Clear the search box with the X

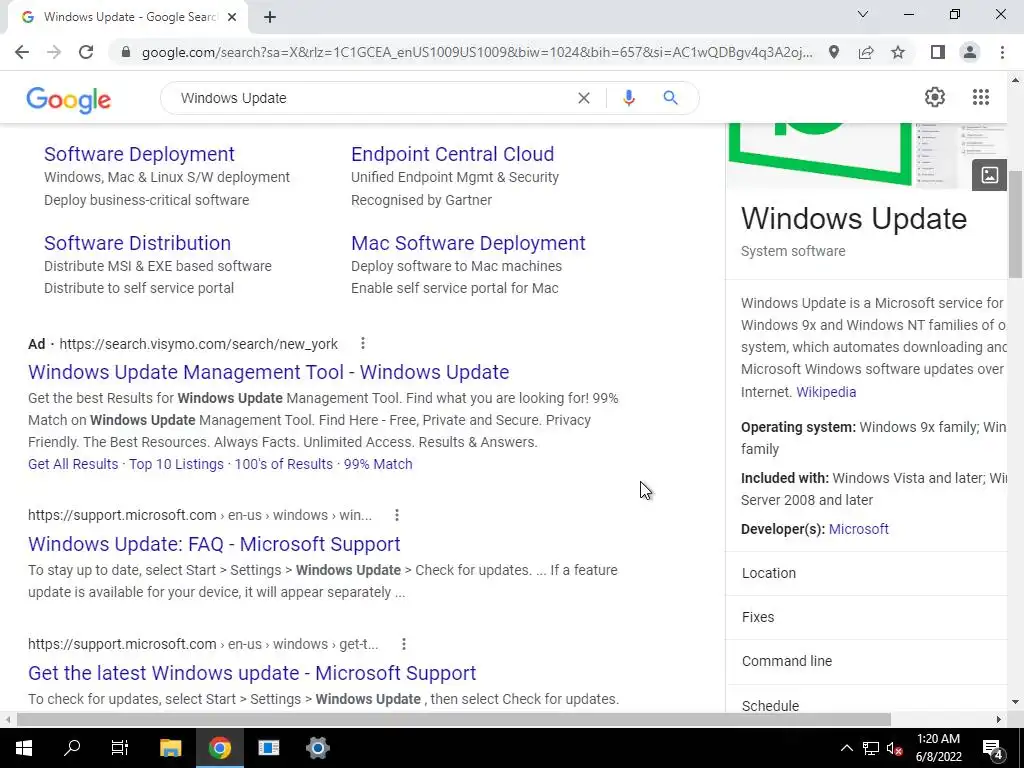tap(584, 98)
